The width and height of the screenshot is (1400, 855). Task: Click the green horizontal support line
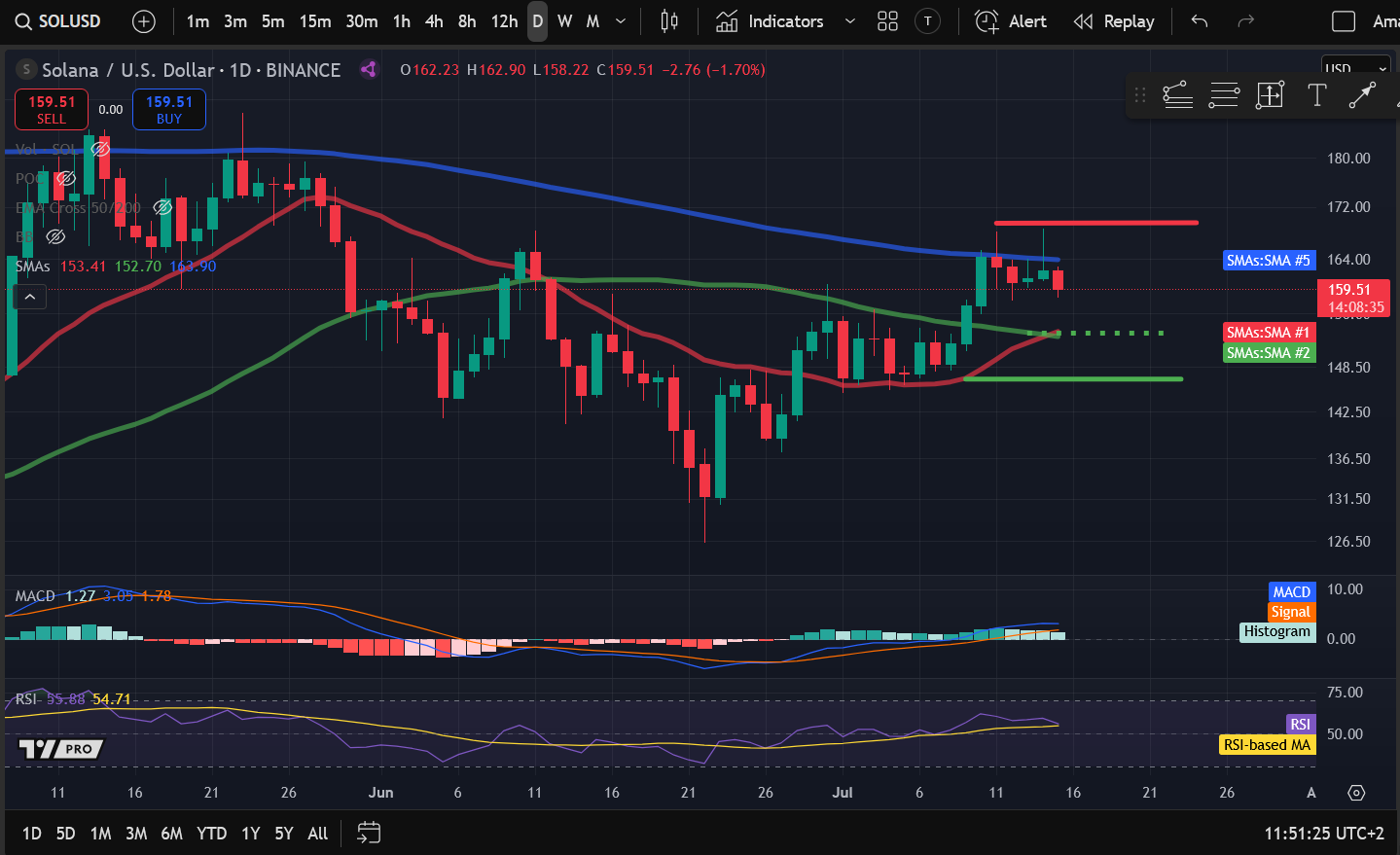point(1072,378)
